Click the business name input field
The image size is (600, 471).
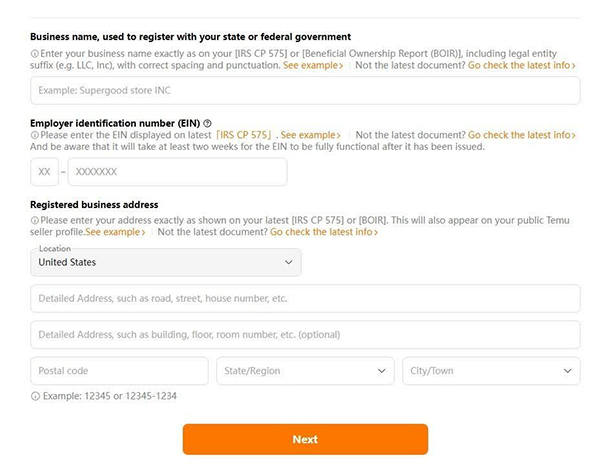[x=305, y=91]
